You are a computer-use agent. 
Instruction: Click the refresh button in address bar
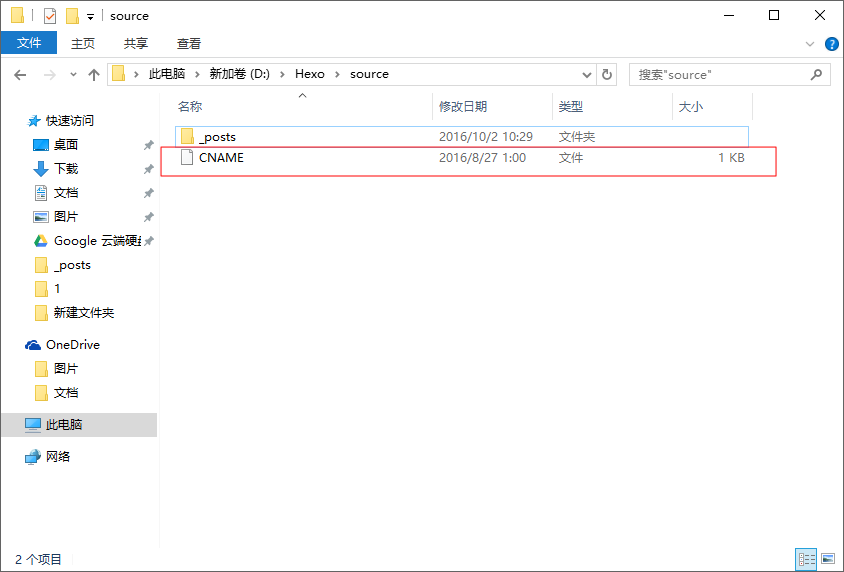(607, 74)
